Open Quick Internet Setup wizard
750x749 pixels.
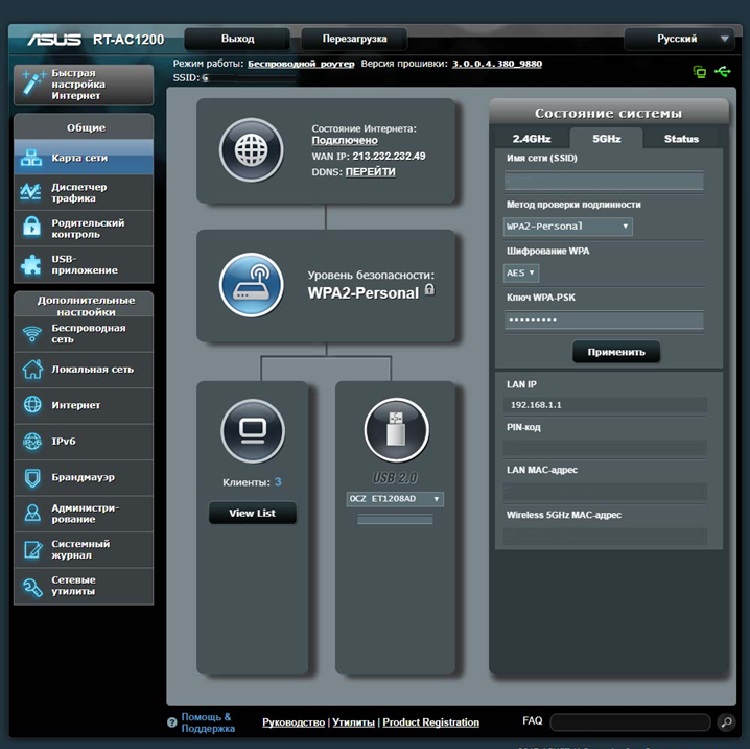coord(84,85)
